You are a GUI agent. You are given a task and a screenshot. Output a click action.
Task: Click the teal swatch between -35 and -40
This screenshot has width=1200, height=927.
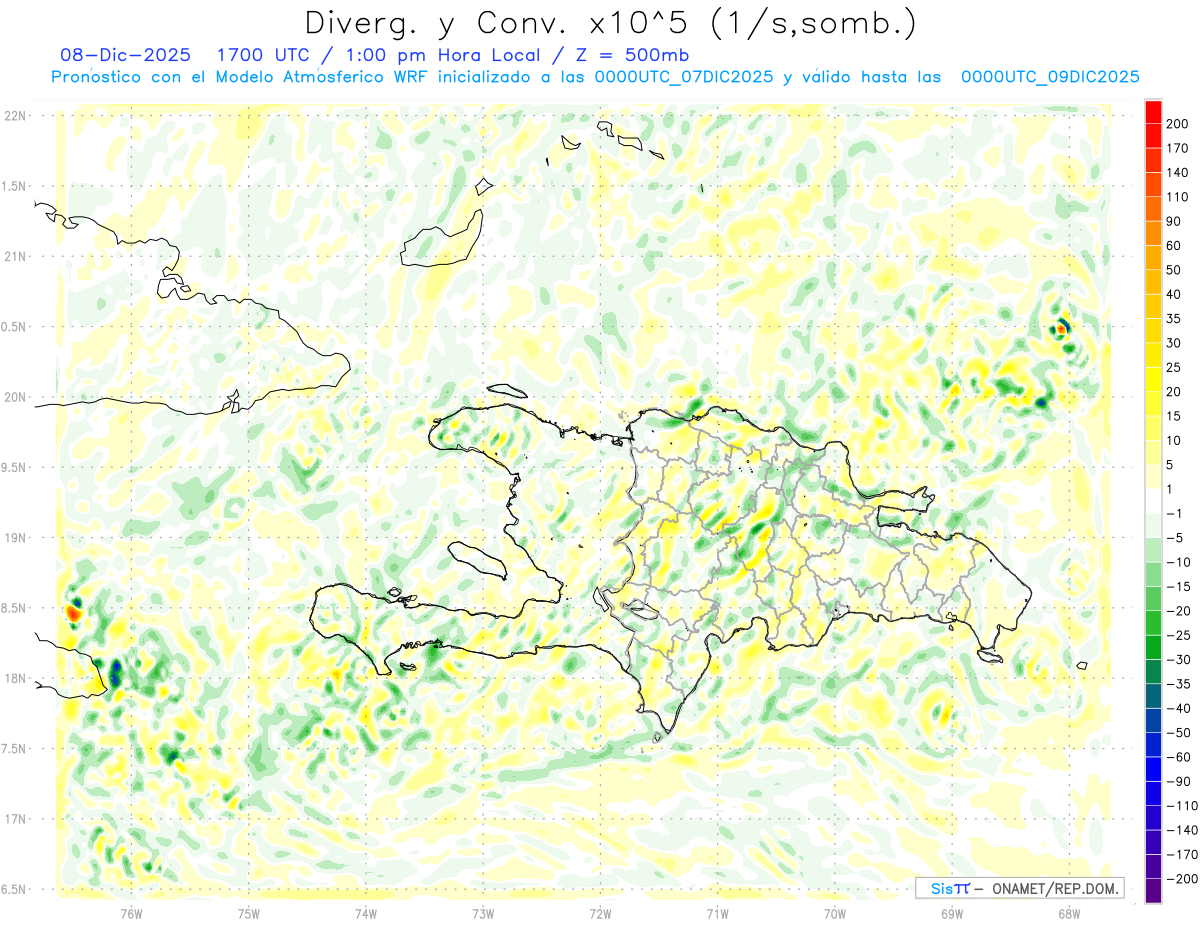coord(1153,697)
